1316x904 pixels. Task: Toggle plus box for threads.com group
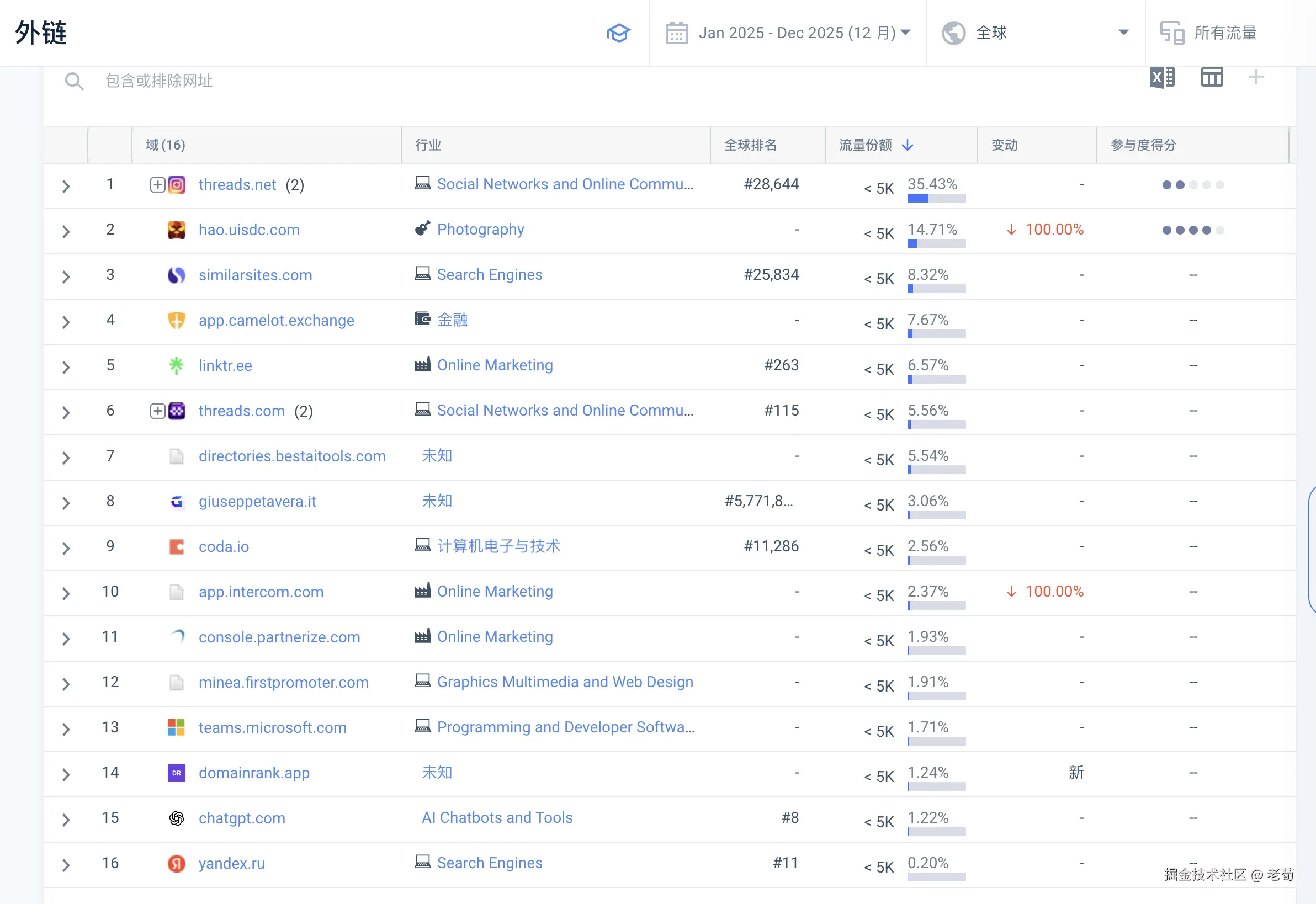point(157,411)
